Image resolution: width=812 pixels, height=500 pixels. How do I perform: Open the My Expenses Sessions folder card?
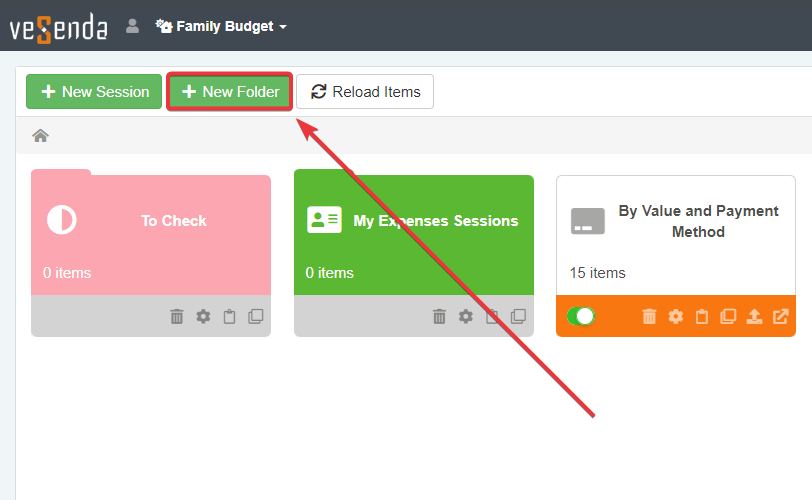(x=413, y=235)
